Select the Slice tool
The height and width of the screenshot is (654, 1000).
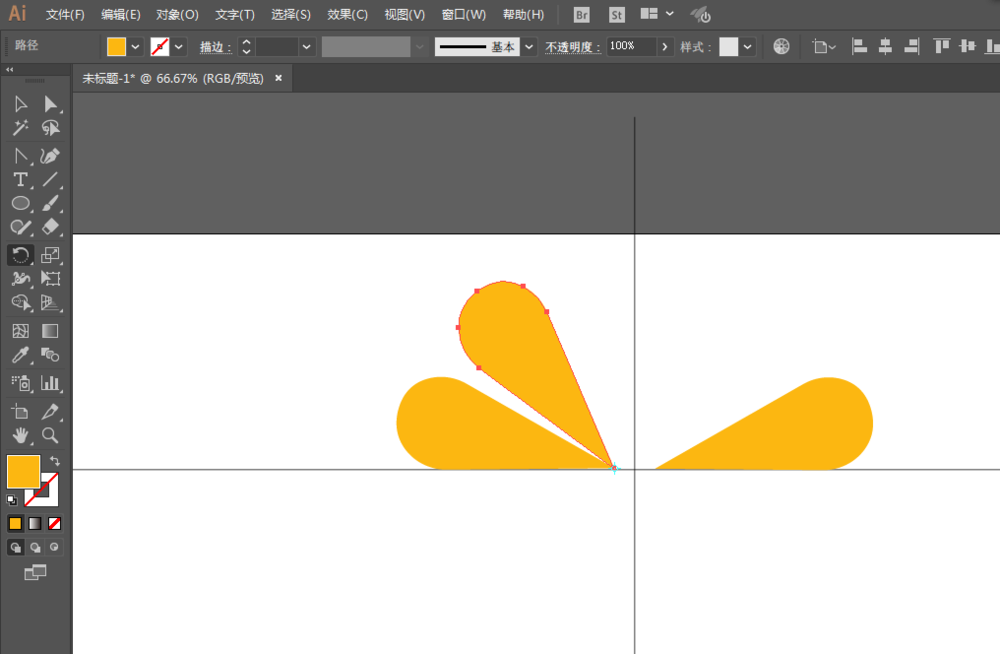[50, 412]
